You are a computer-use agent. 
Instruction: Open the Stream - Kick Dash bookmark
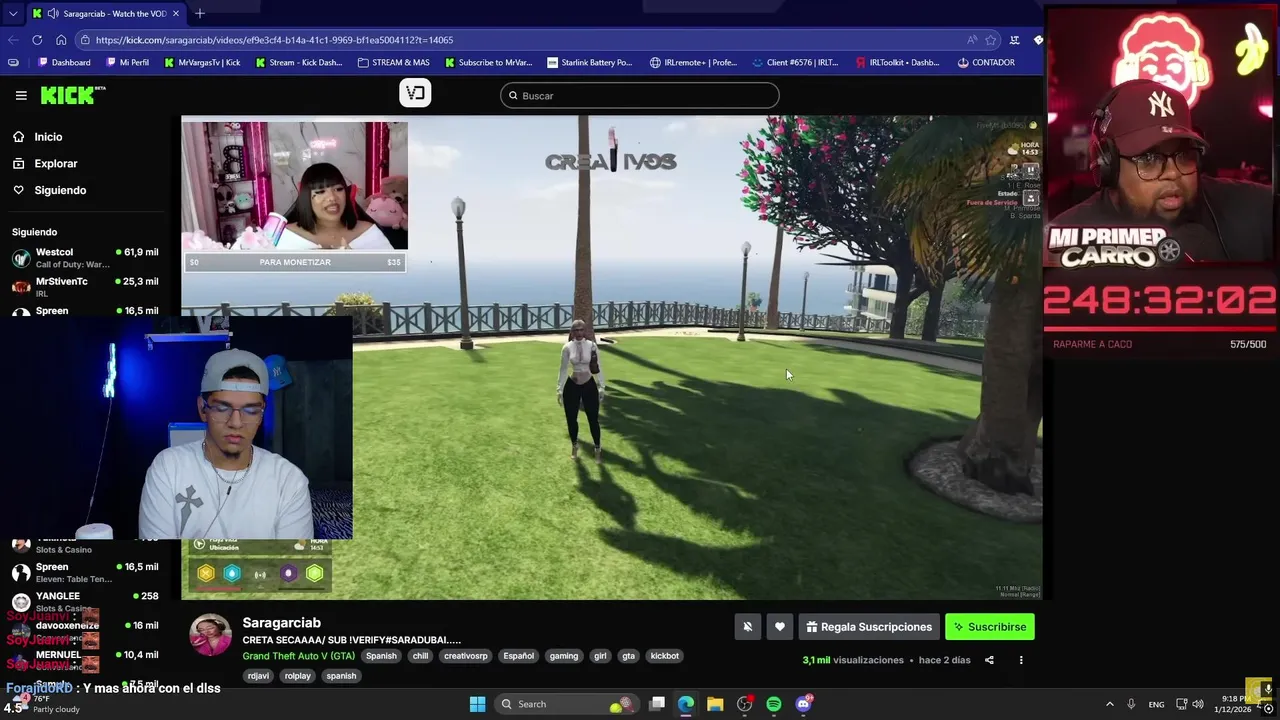(299, 62)
